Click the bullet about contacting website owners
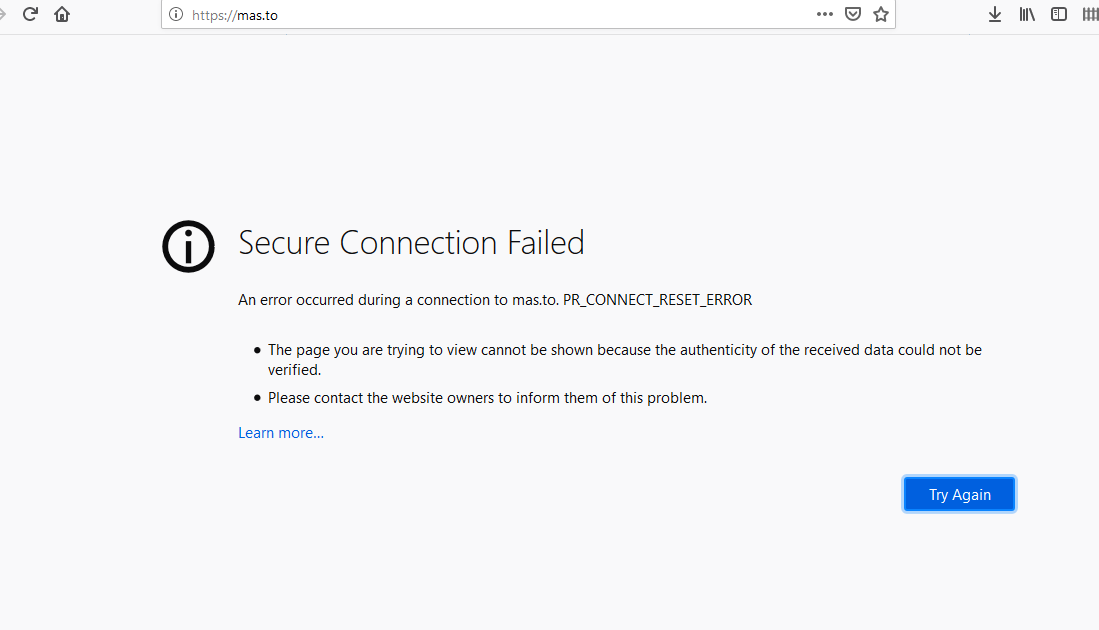Viewport: 1099px width, 630px height. 487,398
